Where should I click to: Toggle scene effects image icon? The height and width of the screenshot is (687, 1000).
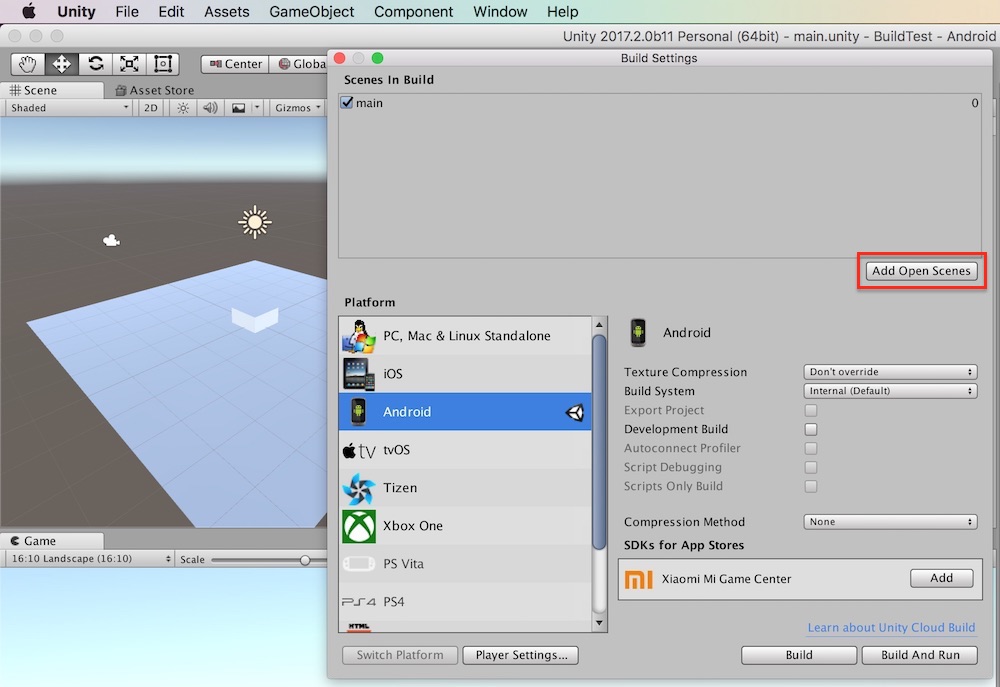click(239, 108)
